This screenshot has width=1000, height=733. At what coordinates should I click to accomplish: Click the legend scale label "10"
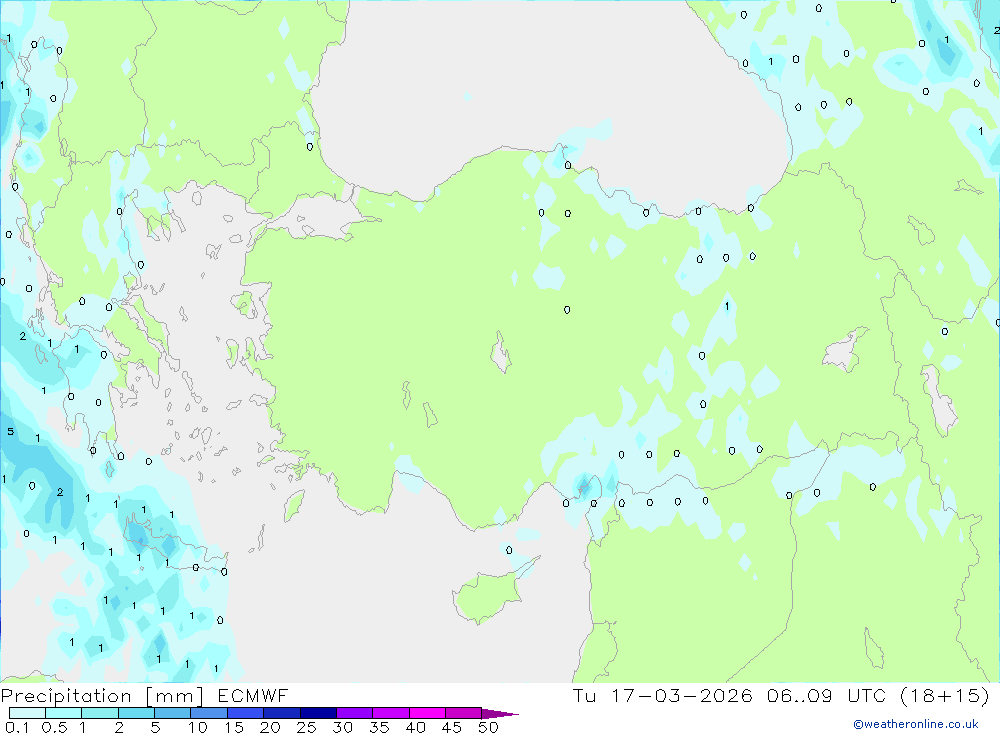click(198, 727)
